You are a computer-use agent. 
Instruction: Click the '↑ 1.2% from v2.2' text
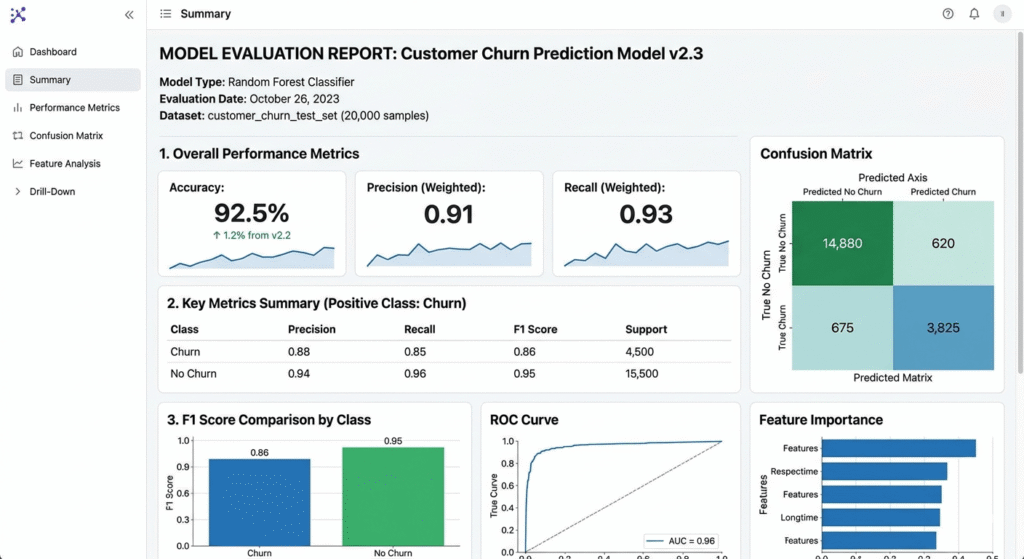click(x=252, y=235)
